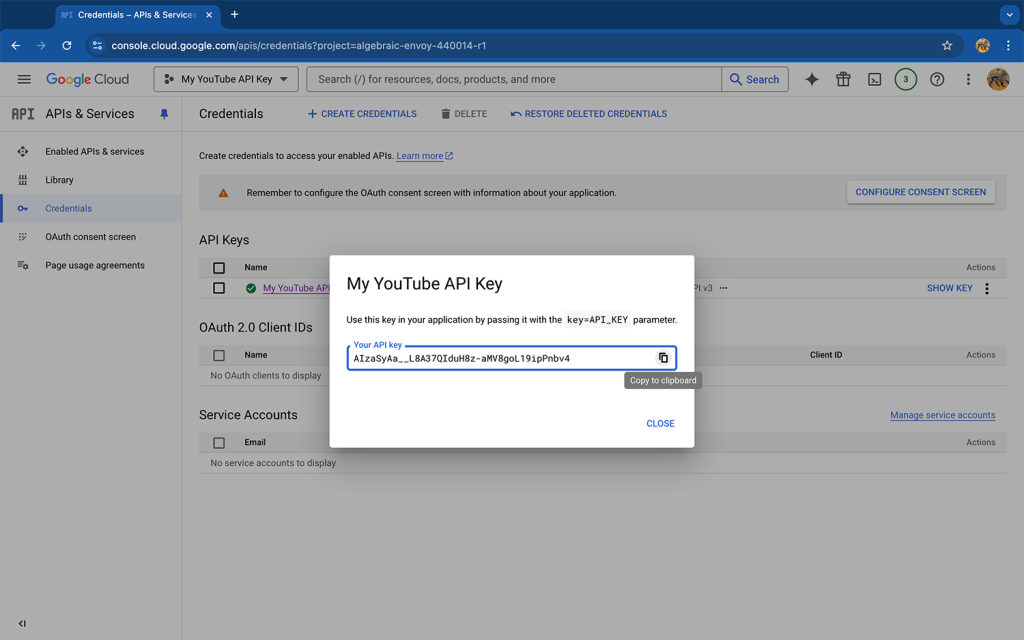Click the search bar for resources and docs

click(x=514, y=79)
